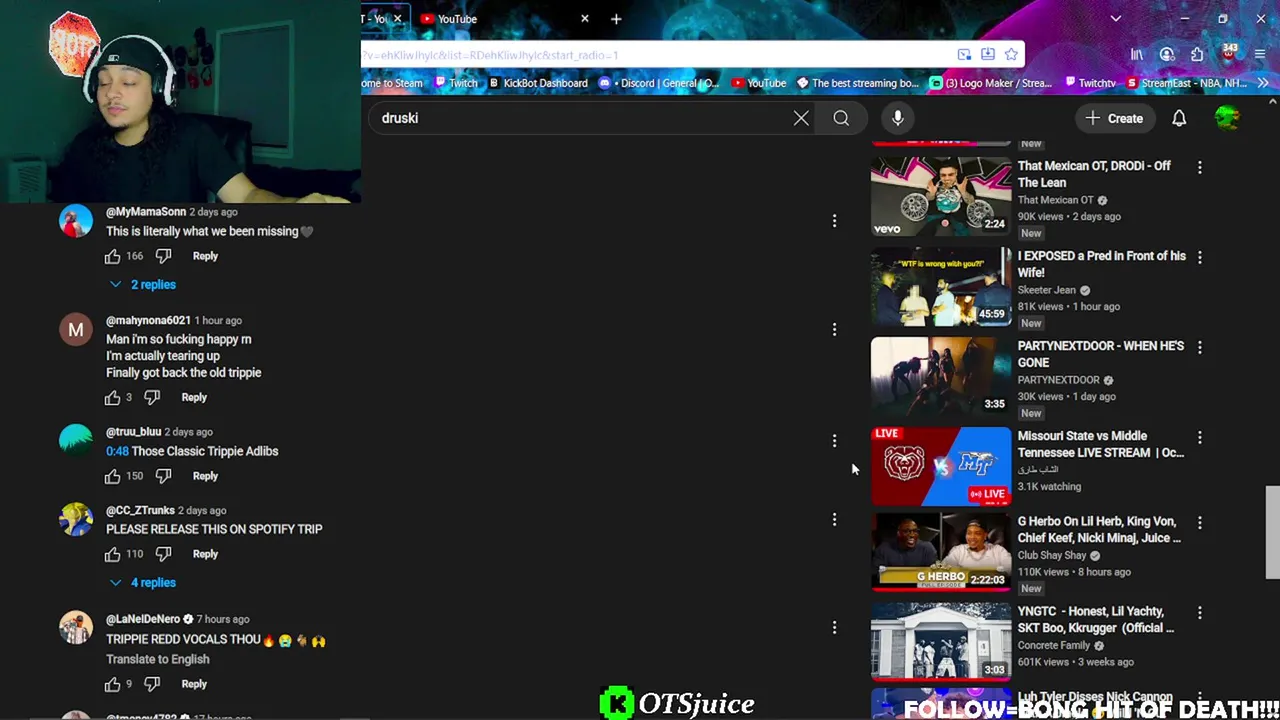Open Twitch bookmark
Viewport: 1280px width, 720px height.
click(x=454, y=83)
